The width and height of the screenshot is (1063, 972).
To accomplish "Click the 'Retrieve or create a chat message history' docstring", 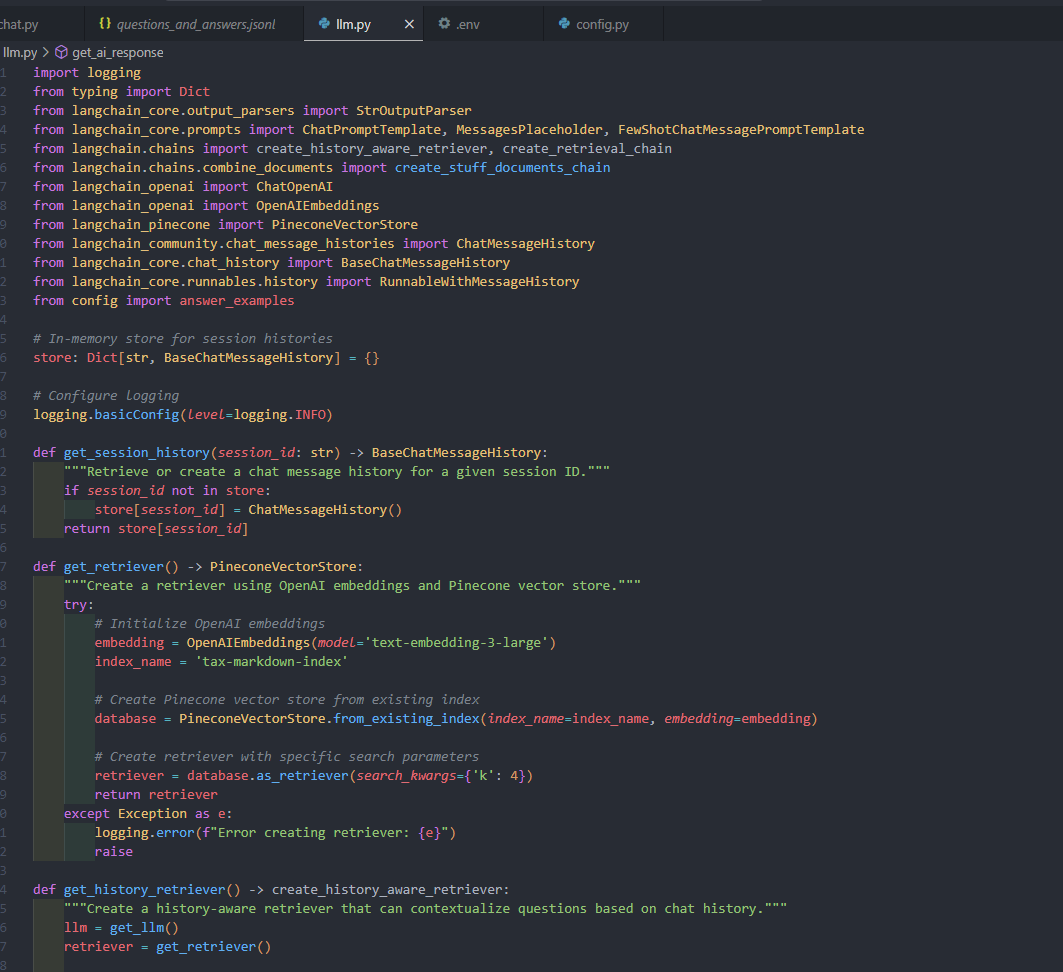I will pyautogui.click(x=337, y=471).
